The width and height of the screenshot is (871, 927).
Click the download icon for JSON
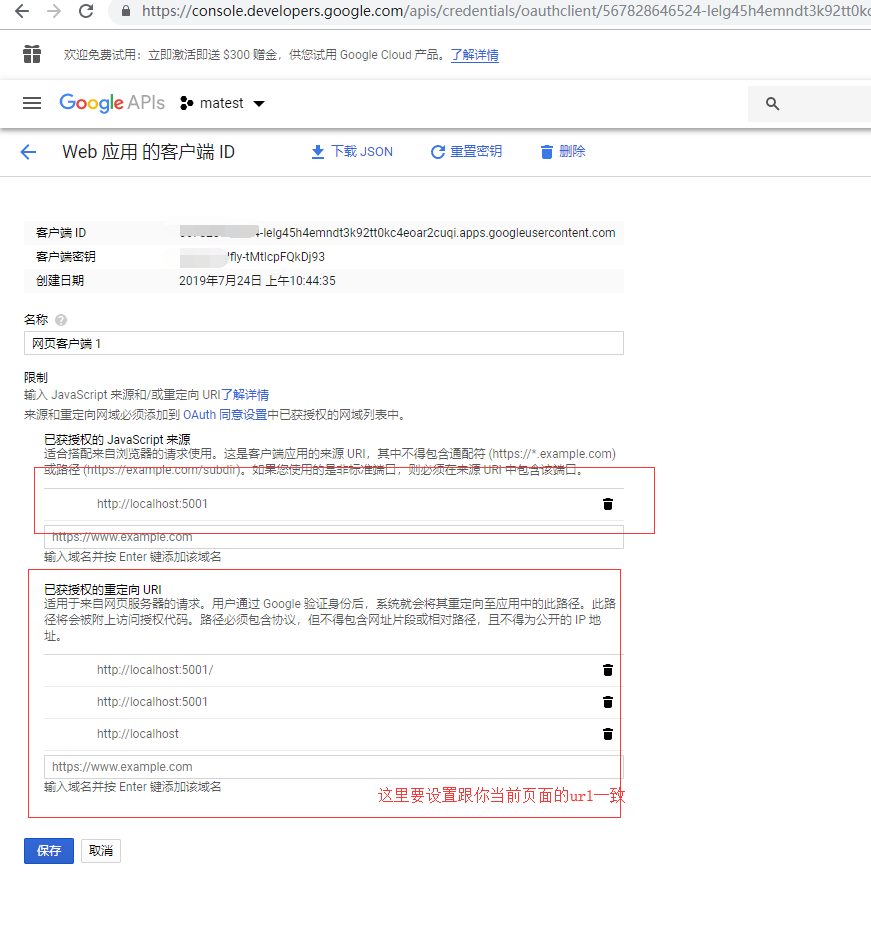[318, 152]
